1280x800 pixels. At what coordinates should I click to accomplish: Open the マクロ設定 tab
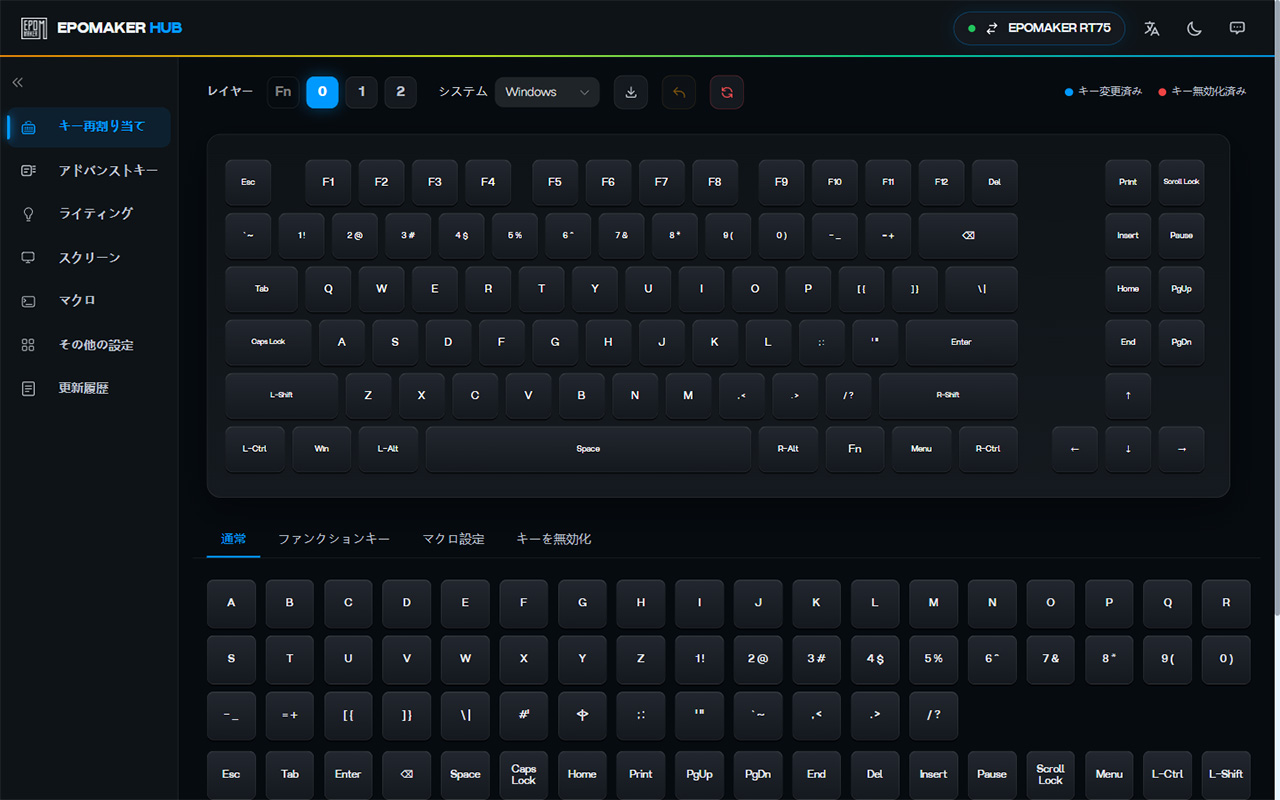(x=453, y=539)
